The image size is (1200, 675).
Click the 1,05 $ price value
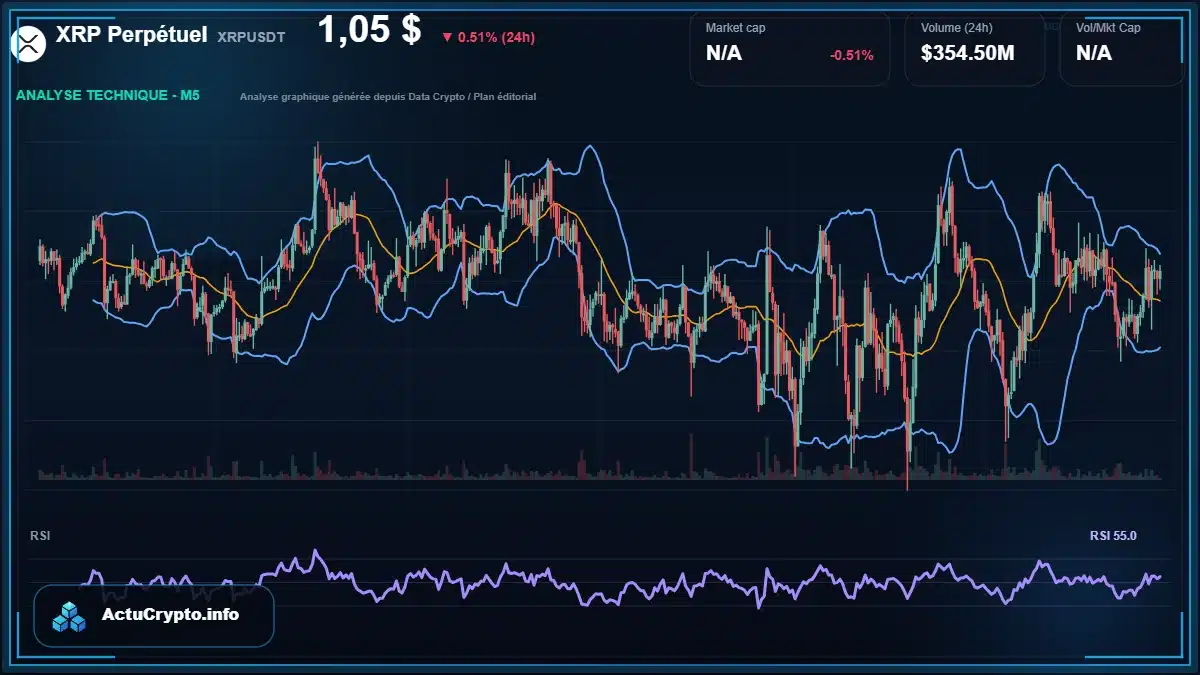pyautogui.click(x=369, y=30)
